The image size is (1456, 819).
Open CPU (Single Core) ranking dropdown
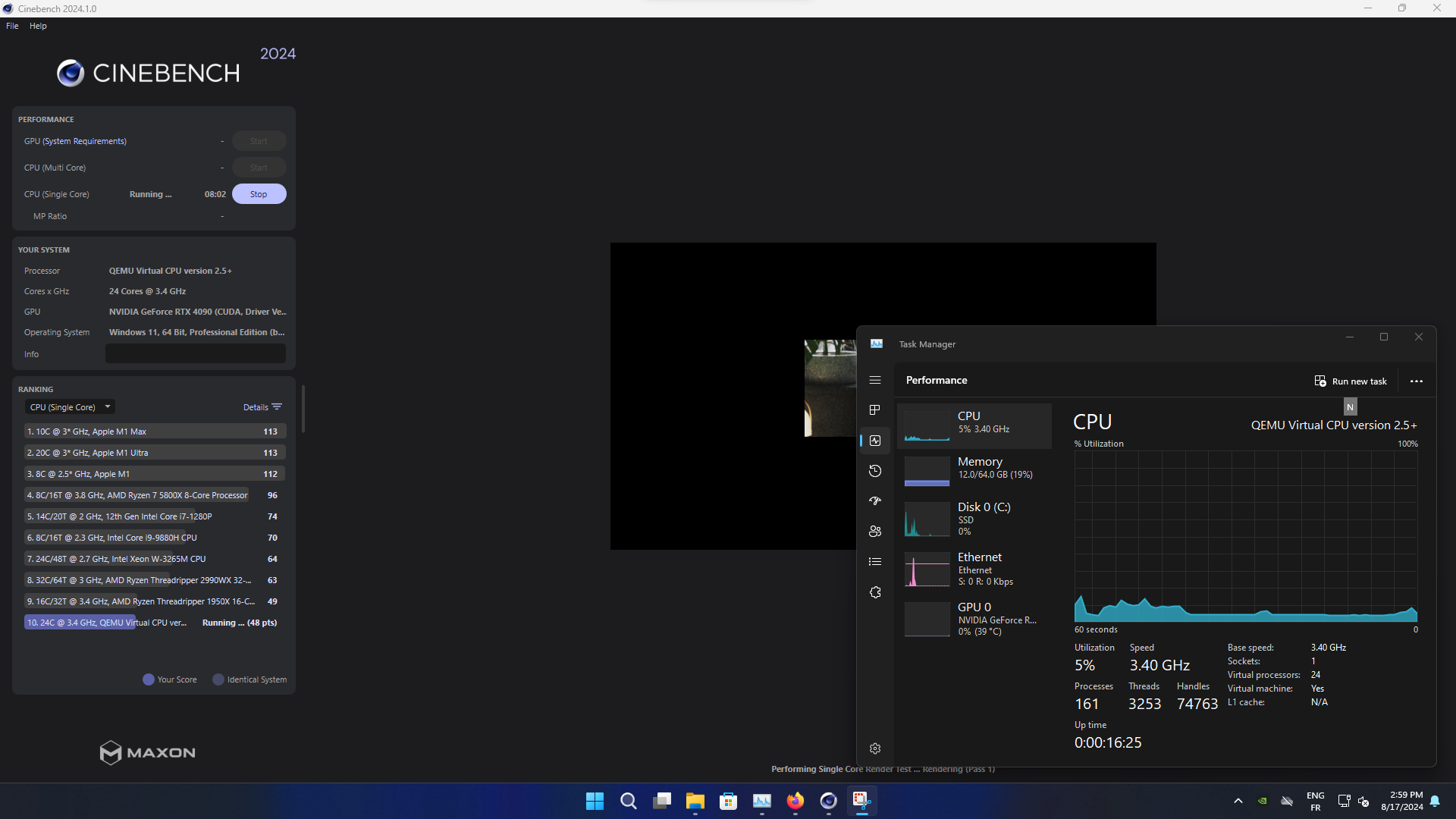[x=70, y=407]
